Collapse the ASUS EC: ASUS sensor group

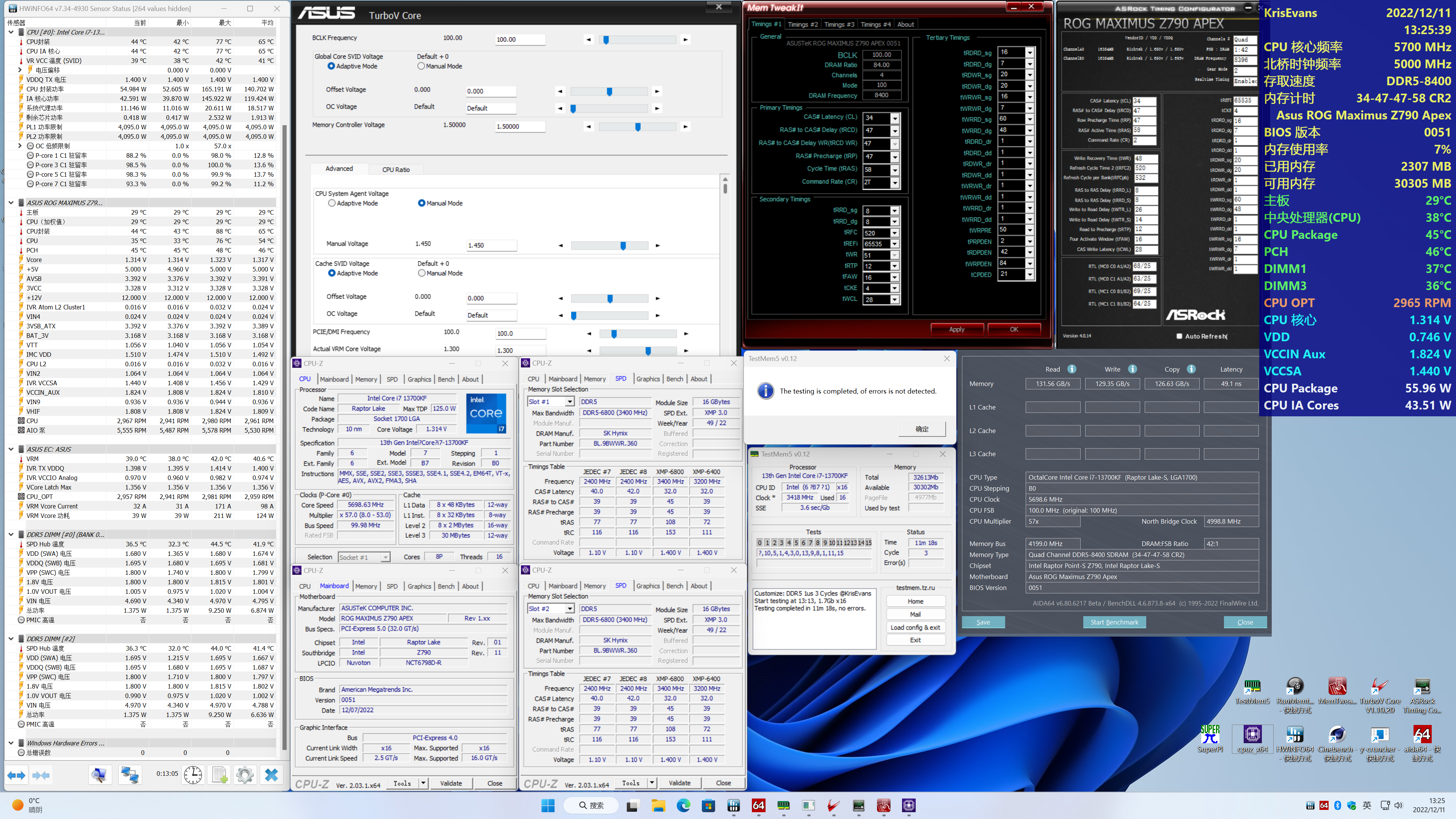11,449
